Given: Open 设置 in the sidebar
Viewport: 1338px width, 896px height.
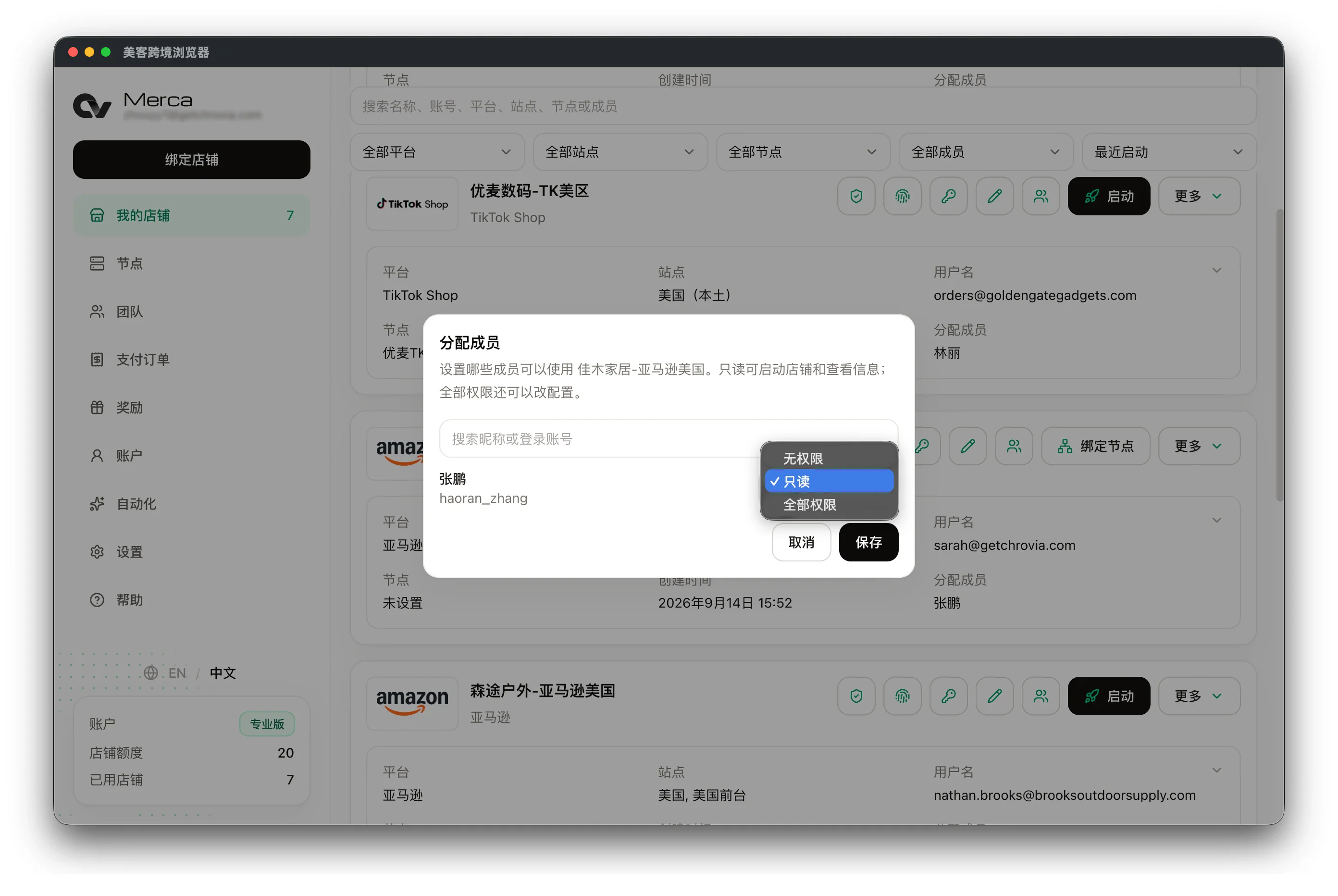Looking at the screenshot, I should click(x=191, y=552).
